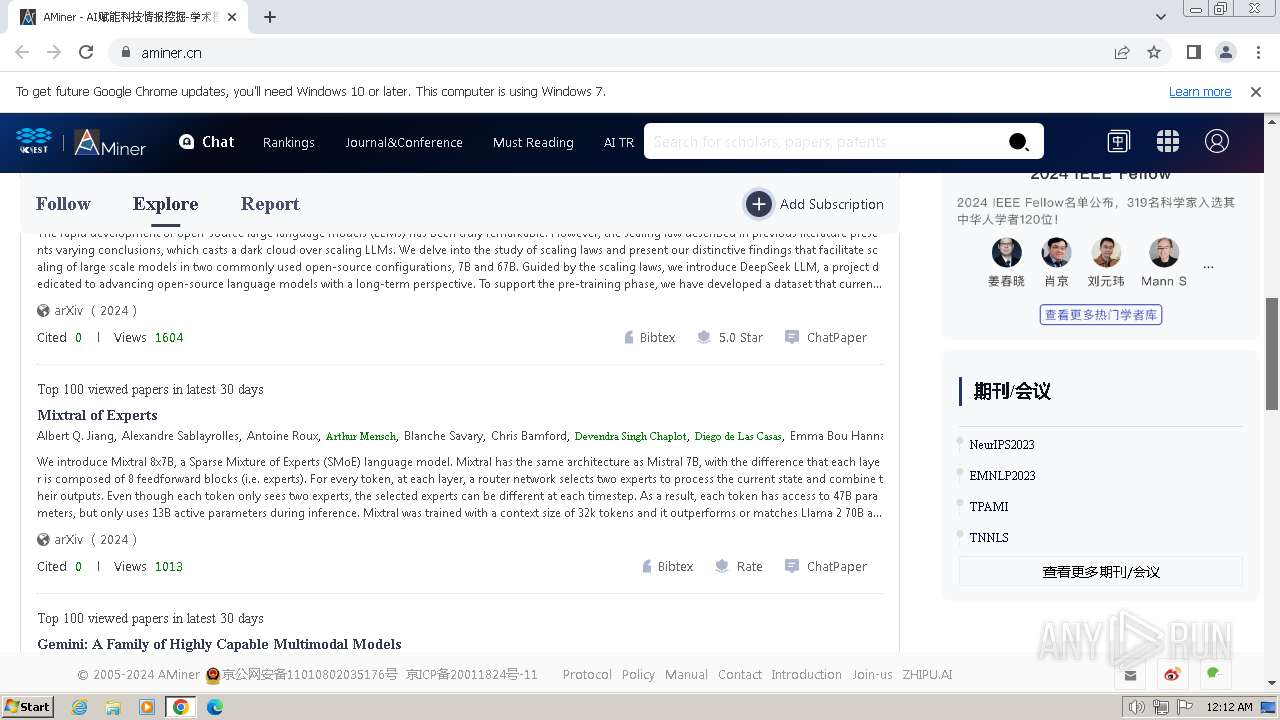This screenshot has width=1280, height=720.
Task: Rate the Mixtral of Experts paper
Action: (x=739, y=567)
